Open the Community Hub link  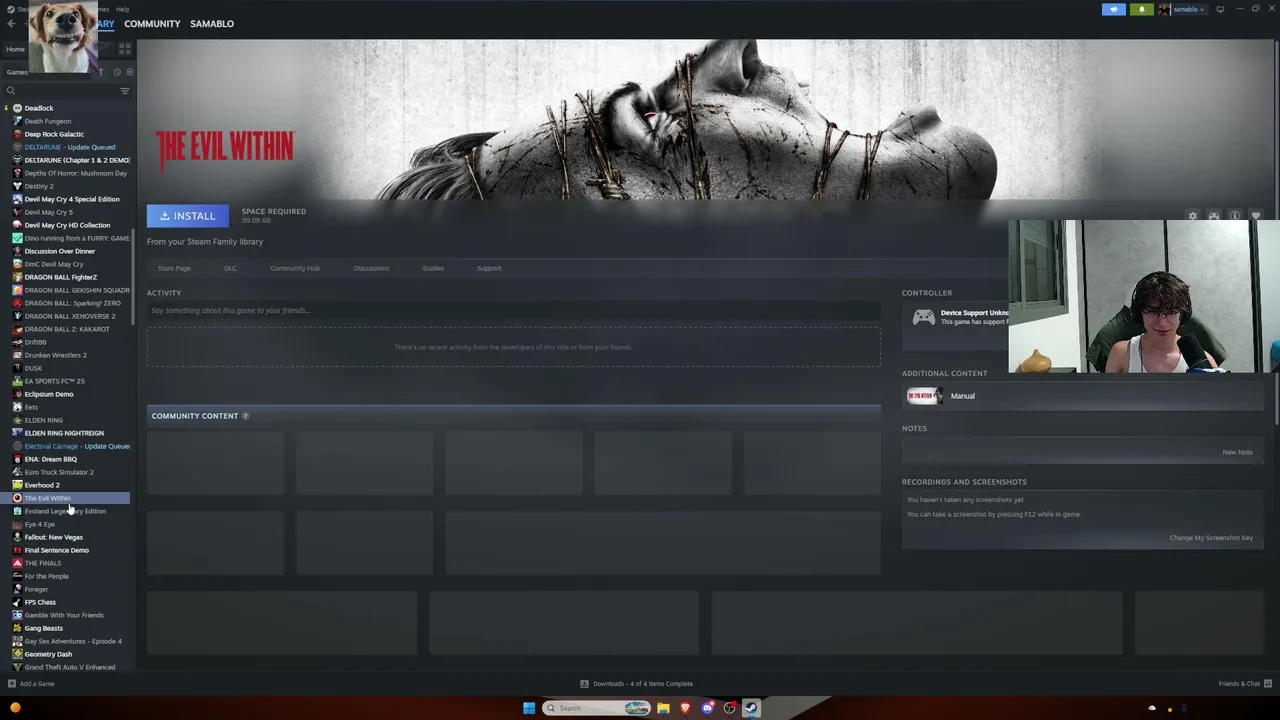[x=295, y=268]
